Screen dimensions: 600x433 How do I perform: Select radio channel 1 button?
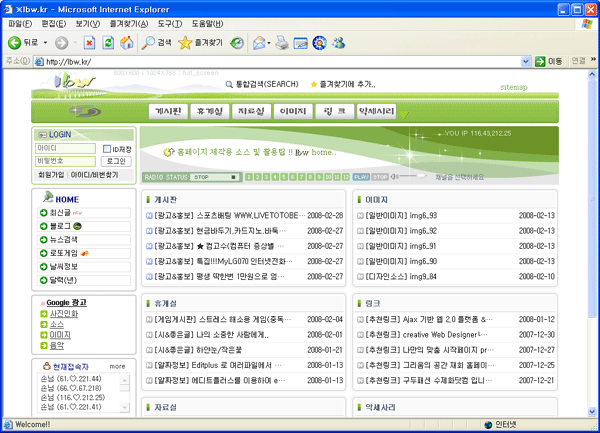(x=246, y=177)
